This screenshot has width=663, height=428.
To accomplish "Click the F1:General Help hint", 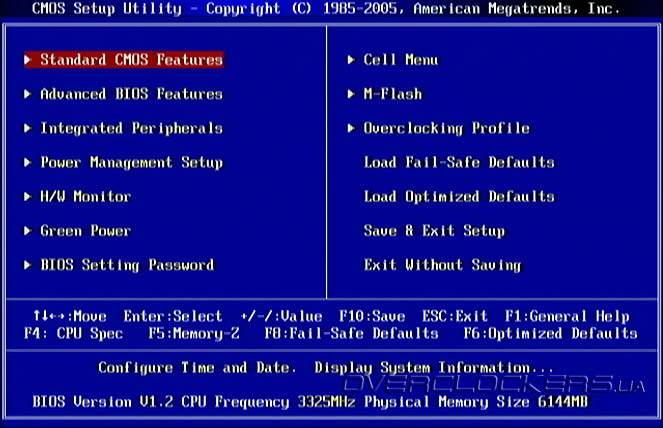I will tap(567, 316).
